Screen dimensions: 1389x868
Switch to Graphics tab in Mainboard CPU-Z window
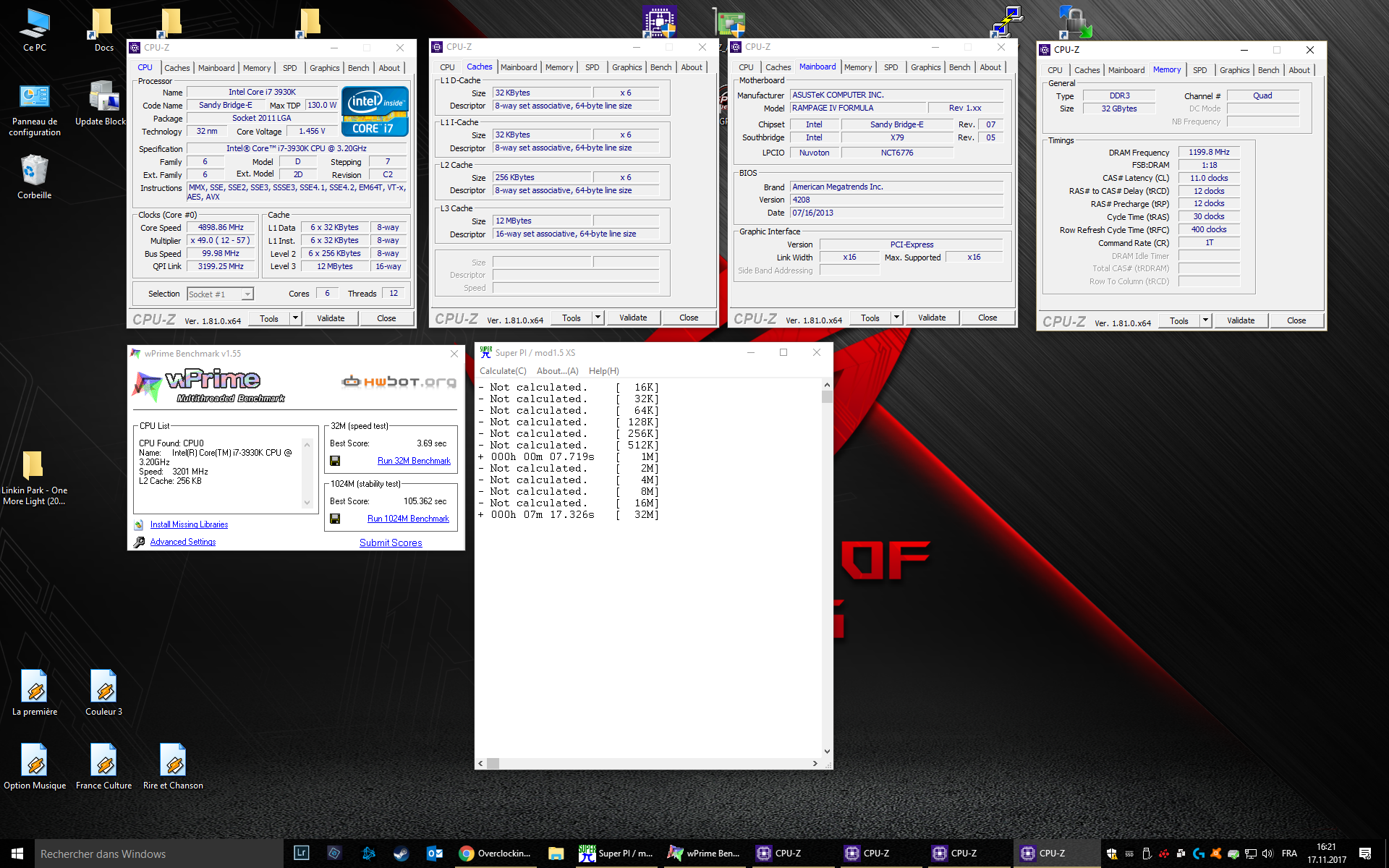(926, 67)
